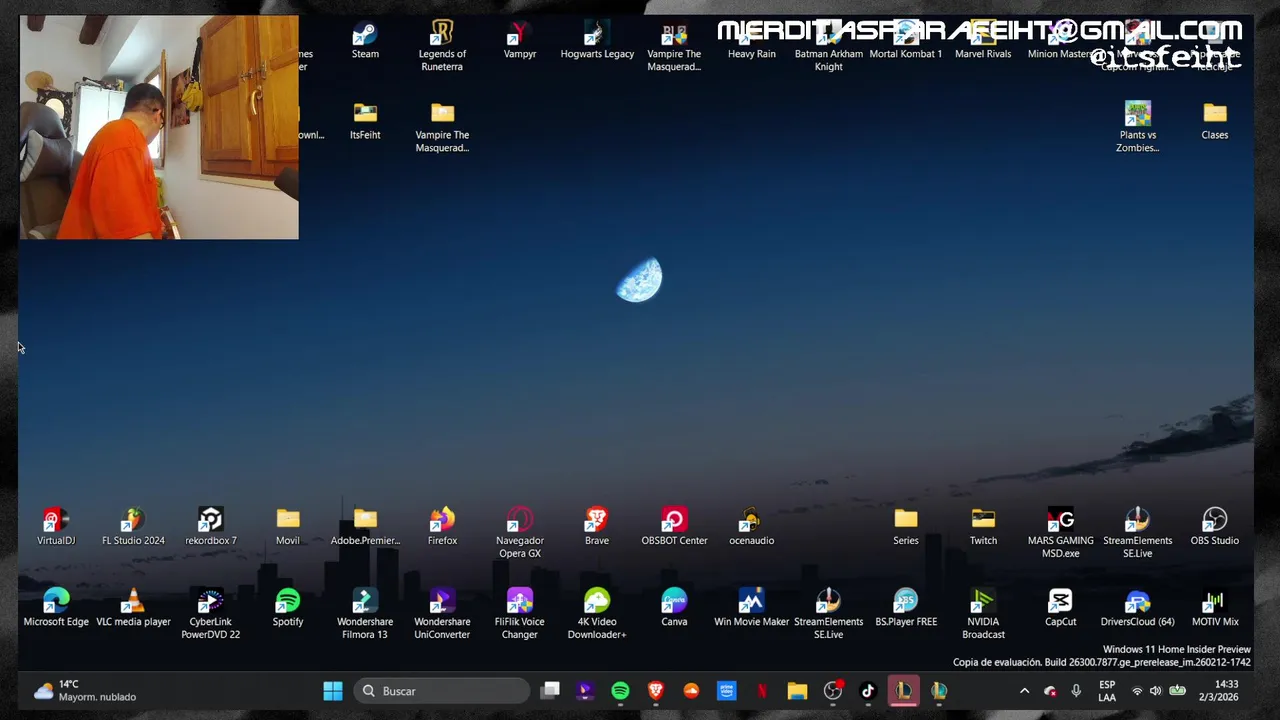Open Wondershare UniConverter shortcut

coord(442,614)
